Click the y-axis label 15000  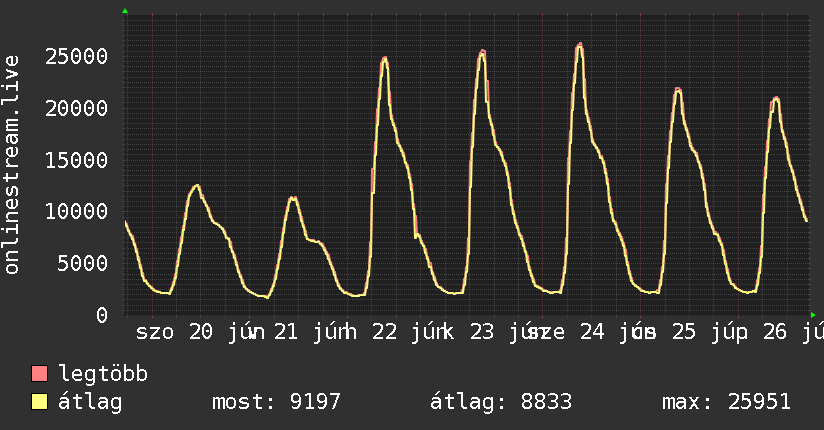click(76, 160)
